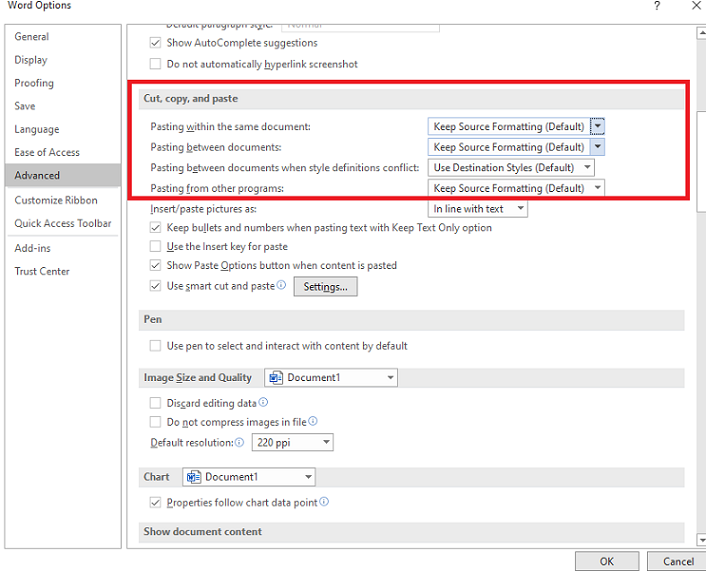Close the Word Options dialog
Screen dimensions: 706x572
click(696, 5)
